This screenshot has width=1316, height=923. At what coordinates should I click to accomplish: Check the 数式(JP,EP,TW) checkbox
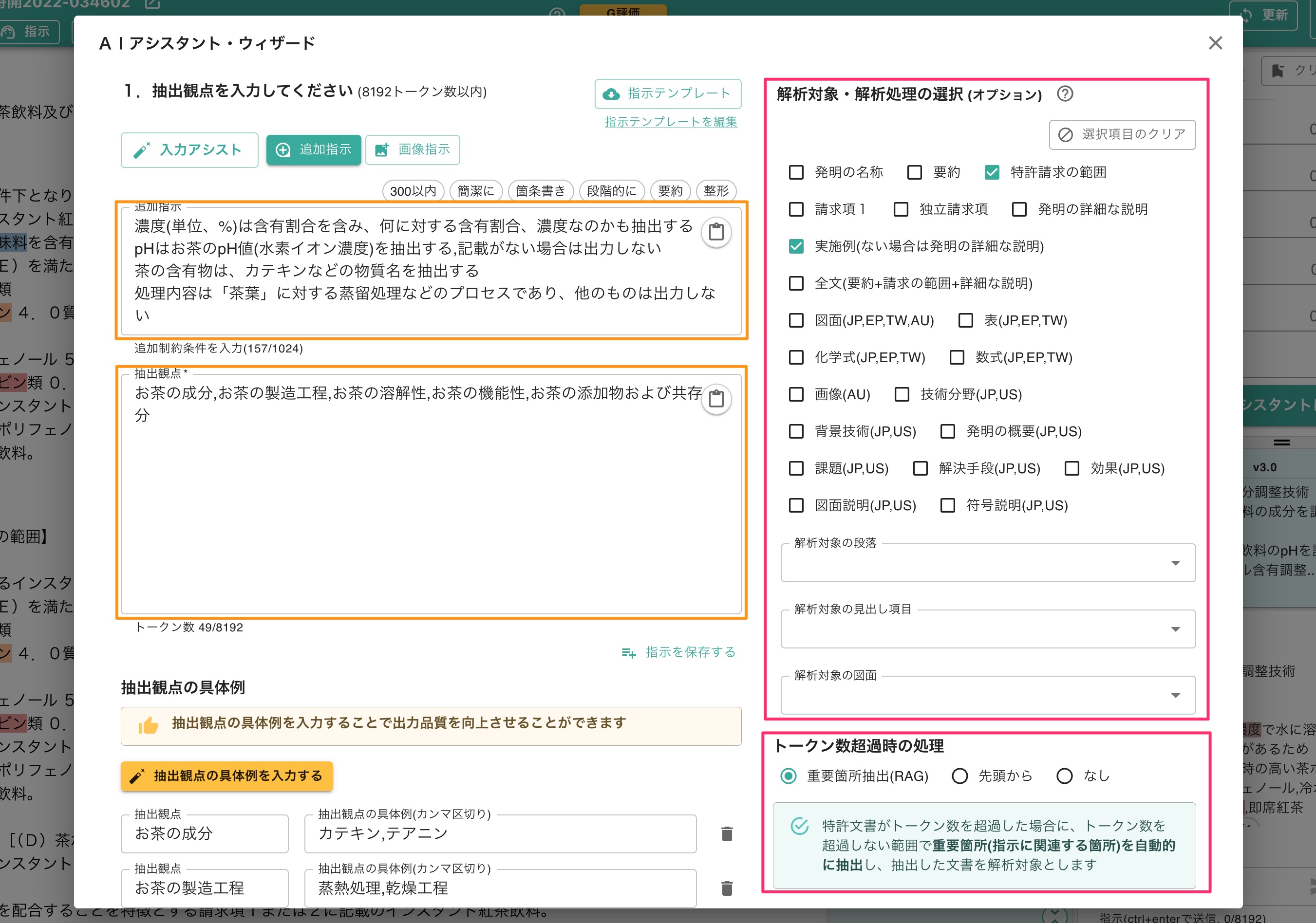957,357
